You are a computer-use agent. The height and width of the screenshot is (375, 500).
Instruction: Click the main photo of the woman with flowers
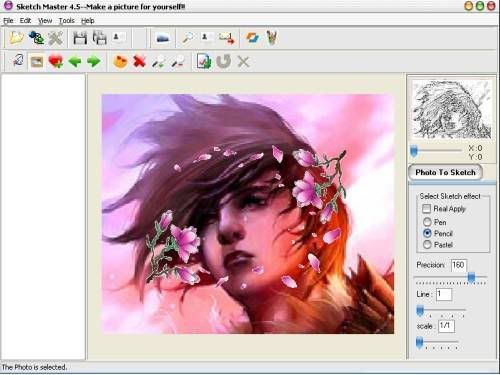(248, 214)
